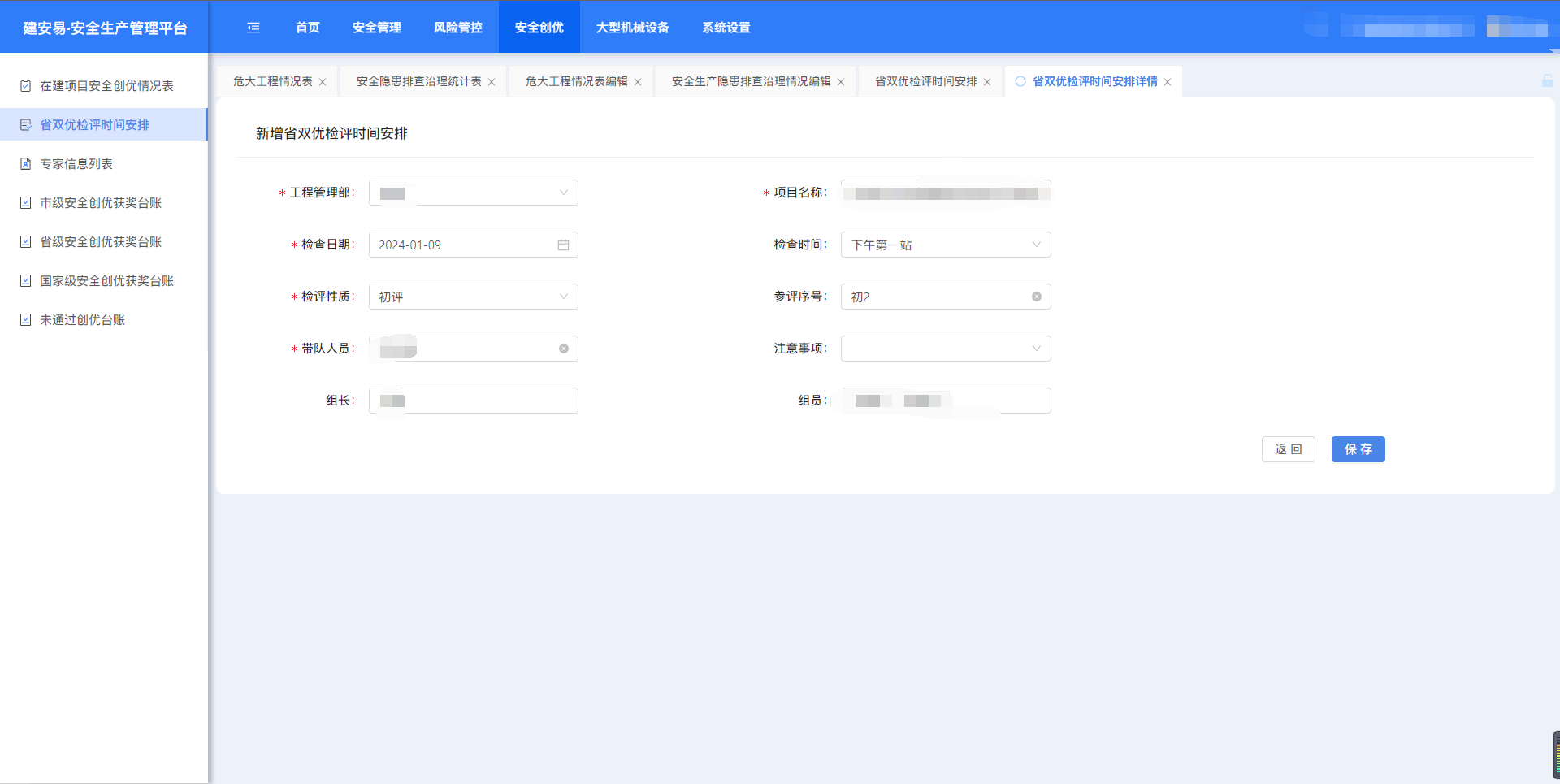Click the refresh icon on 省双优检评时间安排详情 tab
Viewport: 1560px width, 784px height.
[x=1020, y=82]
